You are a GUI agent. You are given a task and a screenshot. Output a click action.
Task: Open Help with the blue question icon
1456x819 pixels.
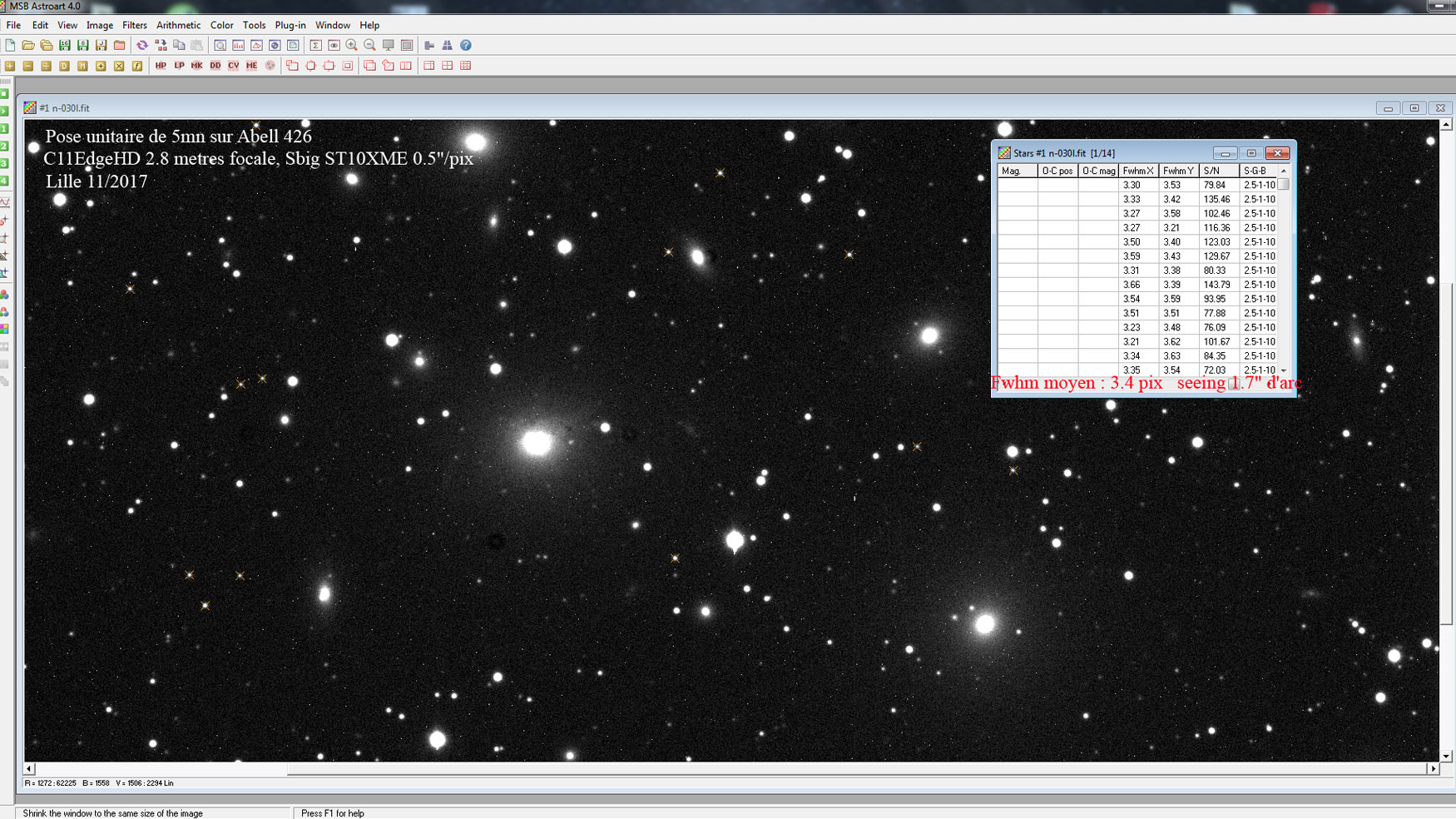pos(466,46)
